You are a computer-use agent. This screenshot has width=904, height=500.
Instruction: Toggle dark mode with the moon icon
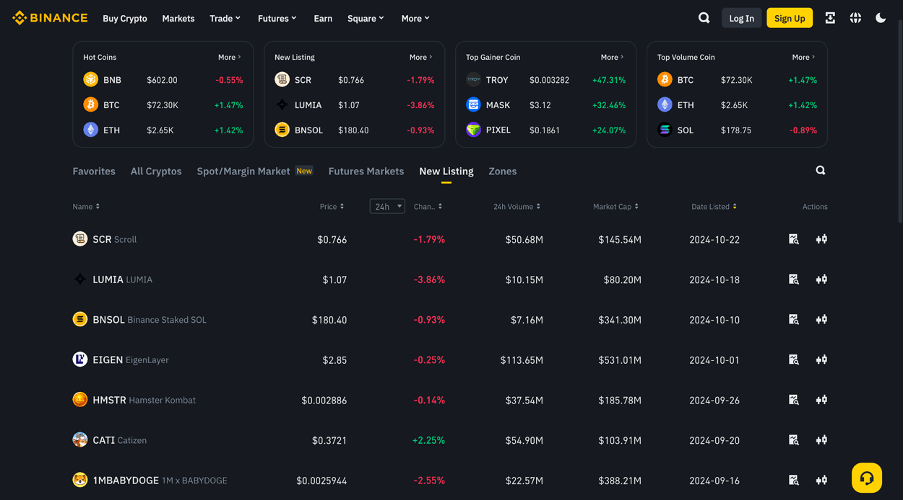point(880,18)
